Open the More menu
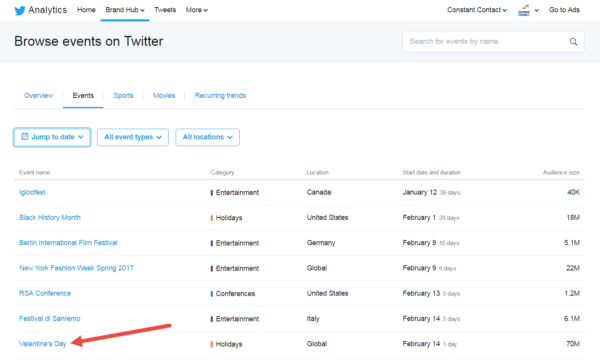Image resolution: width=600 pixels, height=362 pixels. 197,10
